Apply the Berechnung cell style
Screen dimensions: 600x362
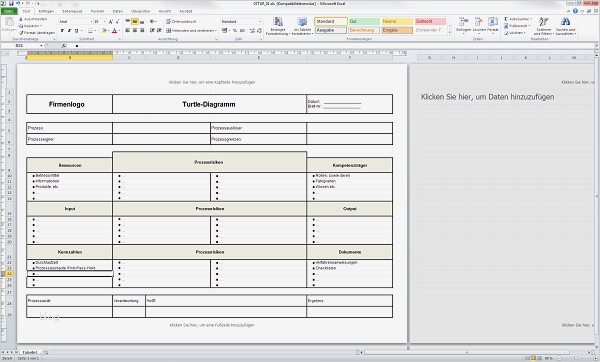(364, 30)
